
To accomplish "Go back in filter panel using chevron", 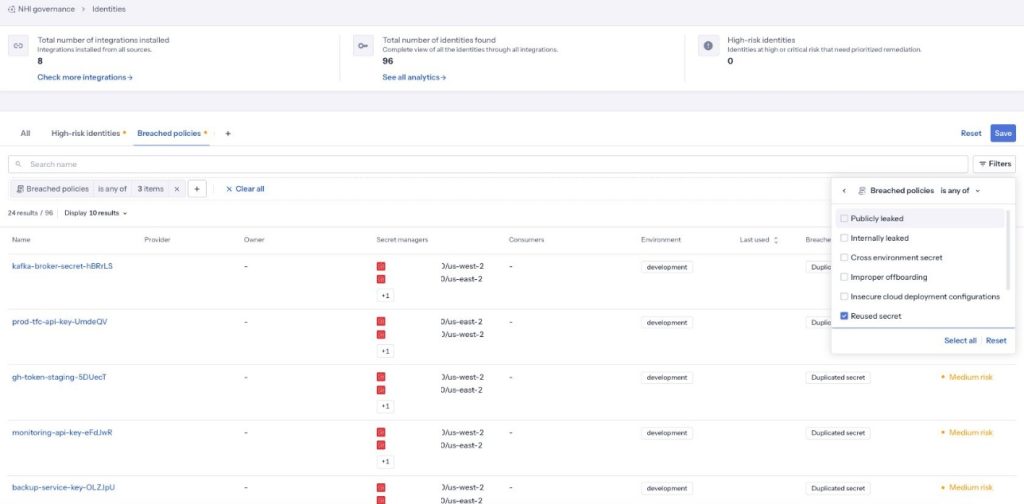I will tap(844, 191).
